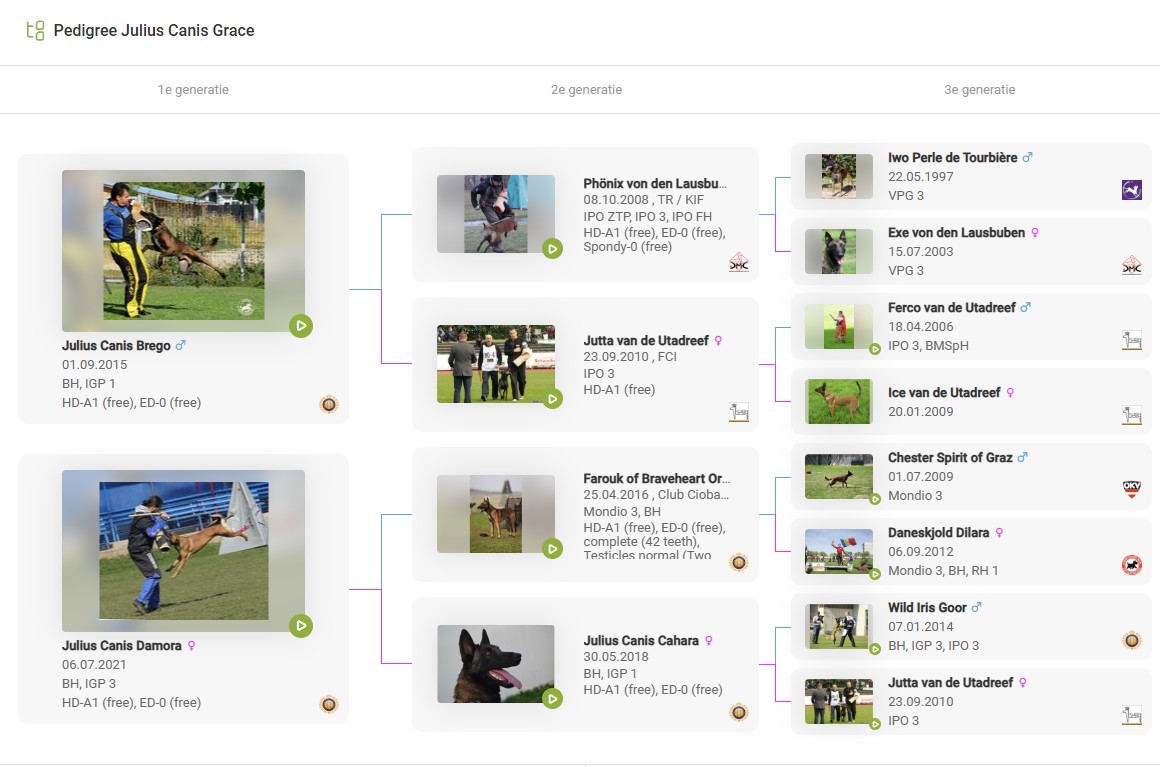
Task: Click the club logo on Iwo Perle de Tourbière card
Action: click(x=1131, y=190)
